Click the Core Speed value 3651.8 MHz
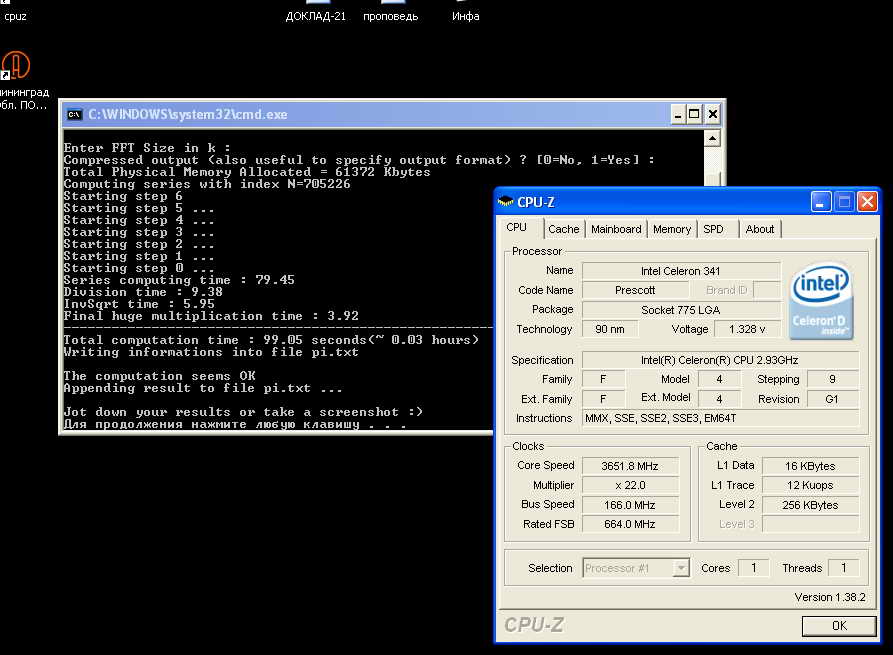The height and width of the screenshot is (655, 893). (630, 466)
